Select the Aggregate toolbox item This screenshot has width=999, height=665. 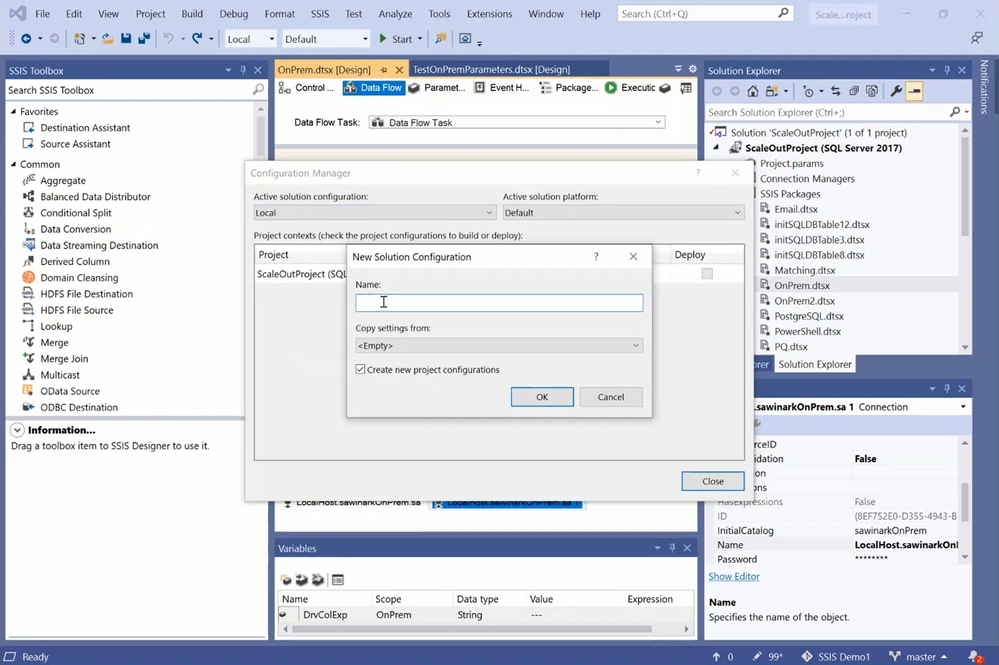(x=63, y=181)
